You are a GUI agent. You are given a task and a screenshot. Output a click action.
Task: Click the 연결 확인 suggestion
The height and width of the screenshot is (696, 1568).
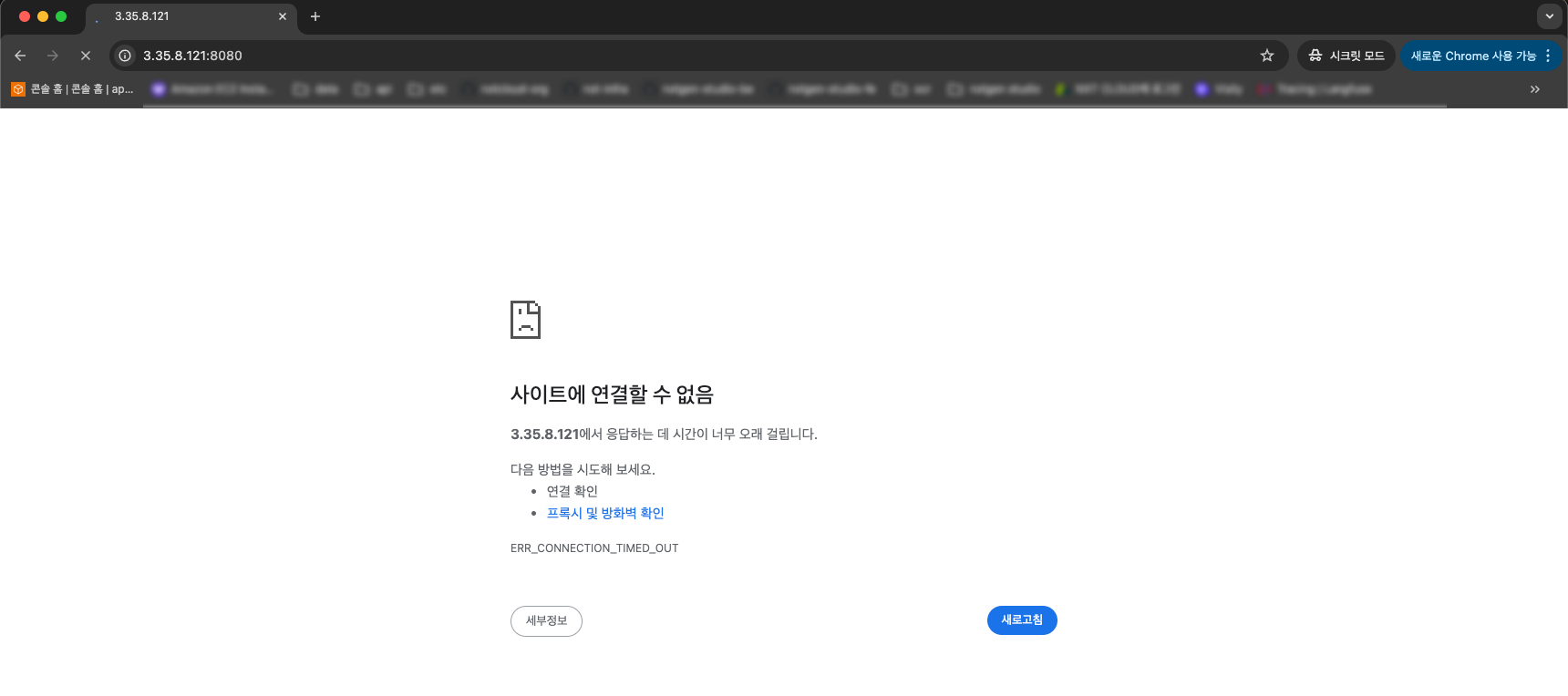point(573,491)
